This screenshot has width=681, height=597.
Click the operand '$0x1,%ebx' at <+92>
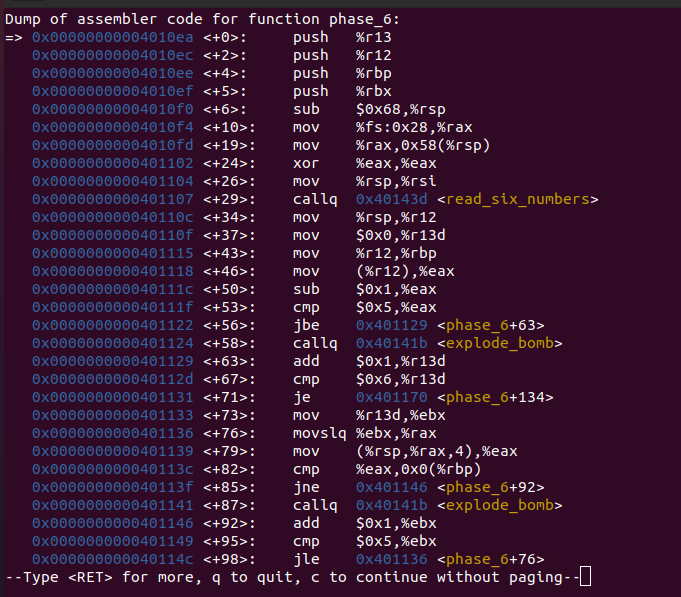pos(396,524)
